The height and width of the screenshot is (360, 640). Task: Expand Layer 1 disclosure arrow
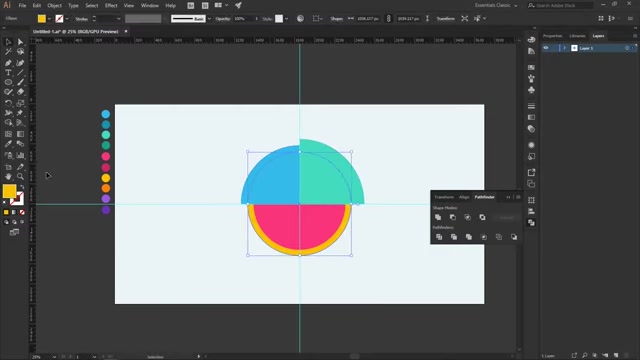(x=565, y=48)
